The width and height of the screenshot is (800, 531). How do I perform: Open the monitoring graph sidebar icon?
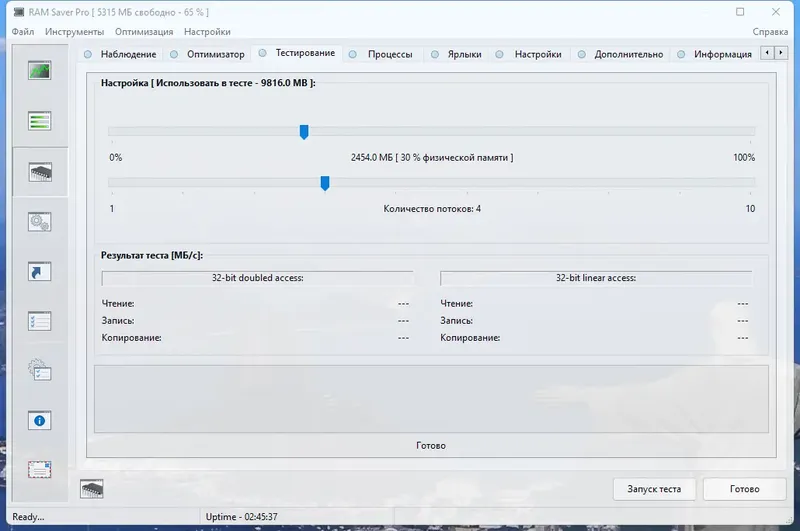(x=40, y=70)
